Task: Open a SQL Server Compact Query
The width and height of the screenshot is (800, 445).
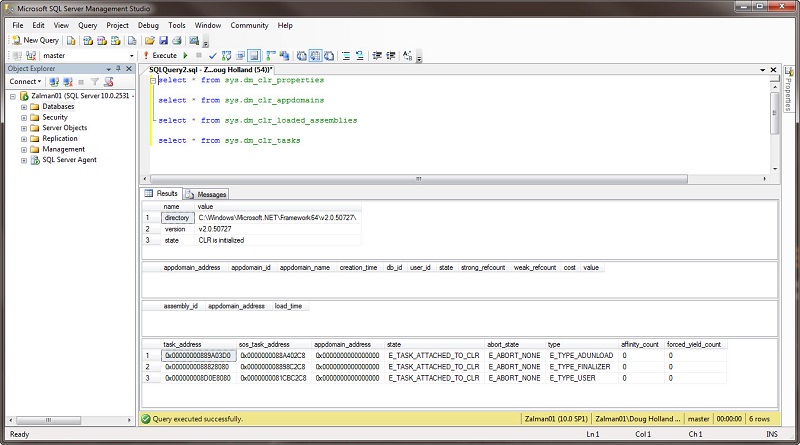Action: pos(132,40)
